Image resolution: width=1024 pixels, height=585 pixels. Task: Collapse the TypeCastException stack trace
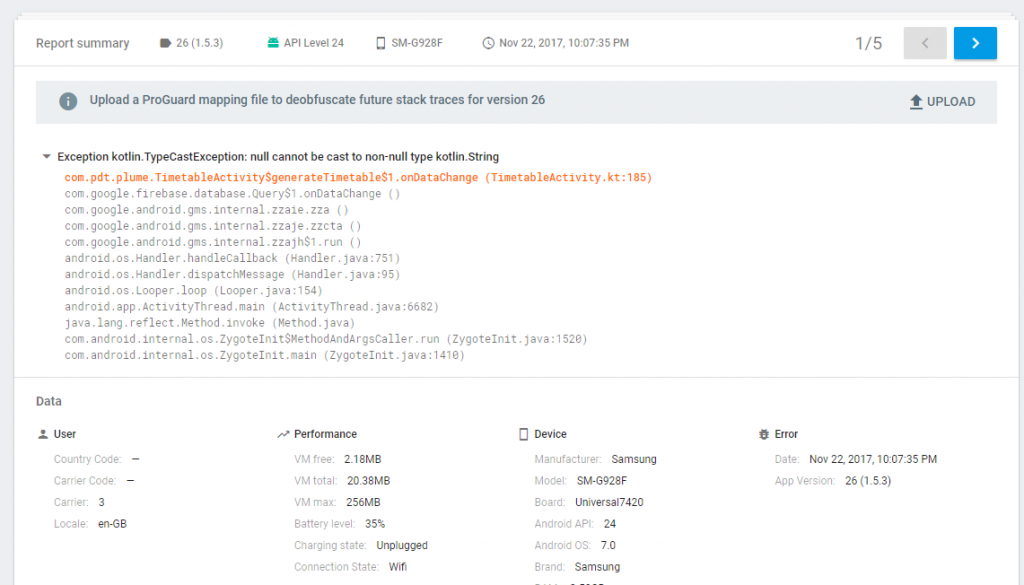(x=46, y=156)
